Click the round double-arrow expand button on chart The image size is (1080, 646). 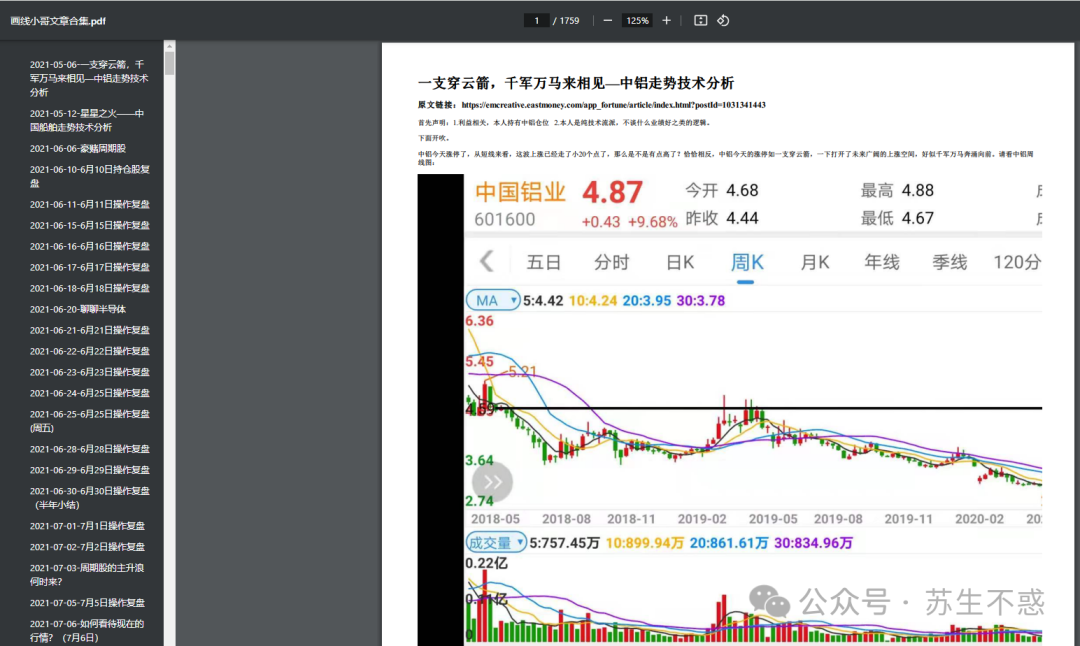(492, 482)
